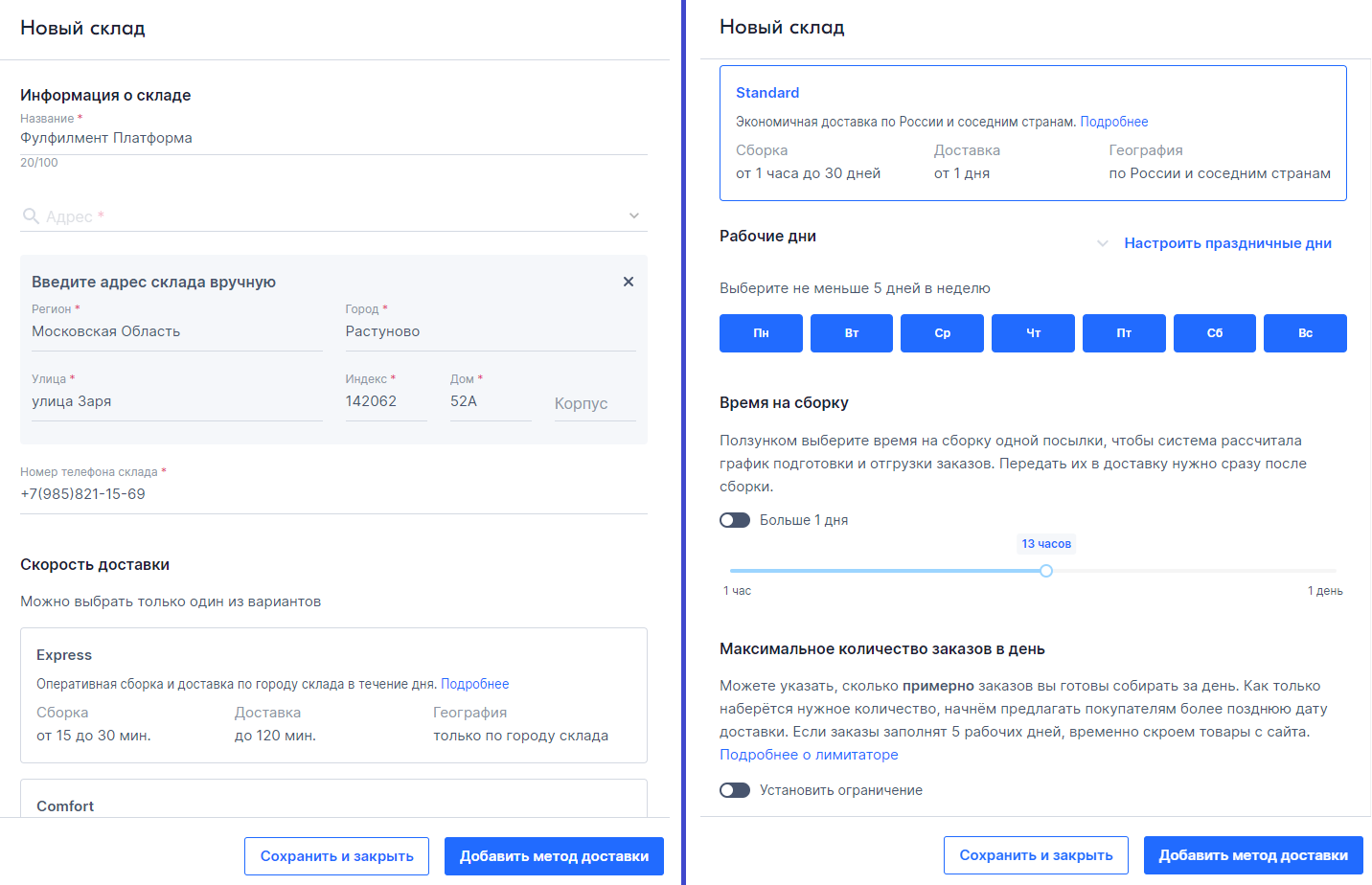
Task: Select the Standard delivery speed card
Action: (x=1033, y=133)
